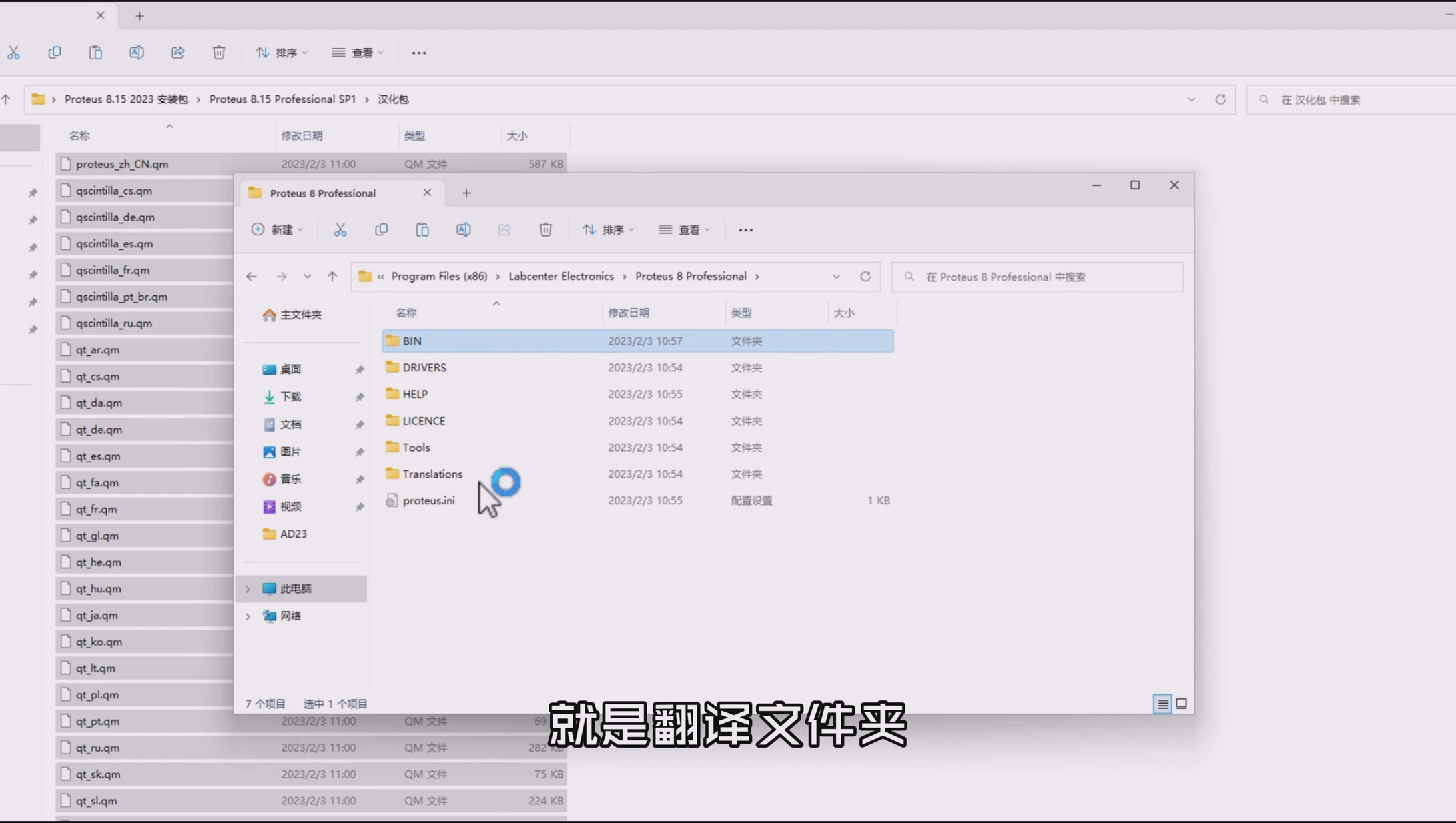Click Paste icon in 汉化包 background window
Image resolution: width=1456 pixels, height=823 pixels.
pyautogui.click(x=95, y=53)
